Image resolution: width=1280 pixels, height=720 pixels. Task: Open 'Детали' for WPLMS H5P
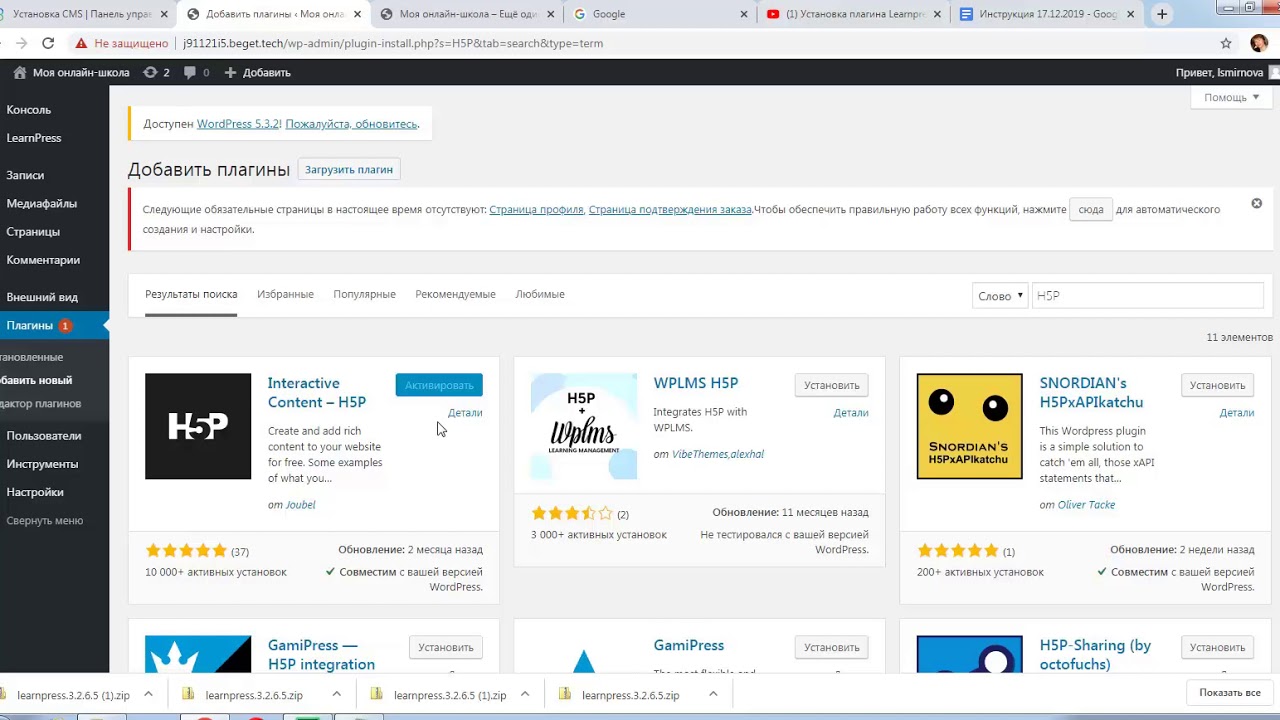click(x=851, y=412)
